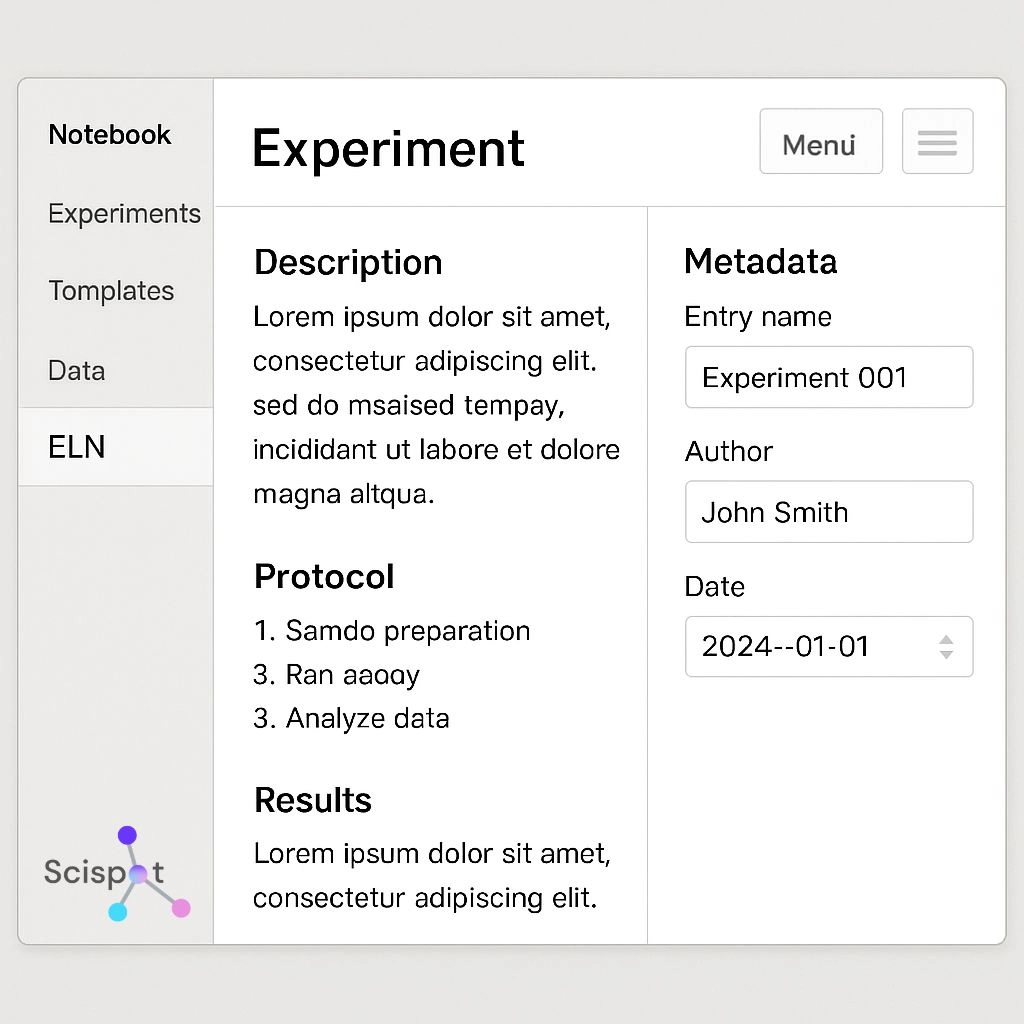The image size is (1024, 1024).
Task: Open Notebook in the sidebar
Action: 110,135
